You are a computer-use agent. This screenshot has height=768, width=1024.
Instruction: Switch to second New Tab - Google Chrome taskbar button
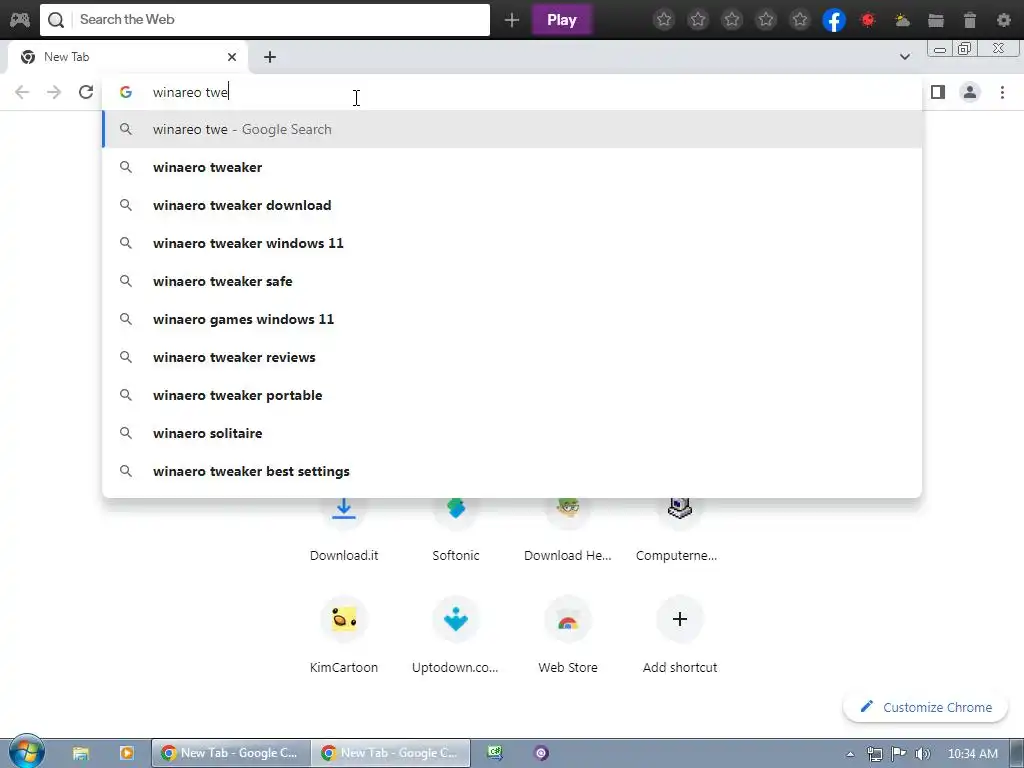391,753
